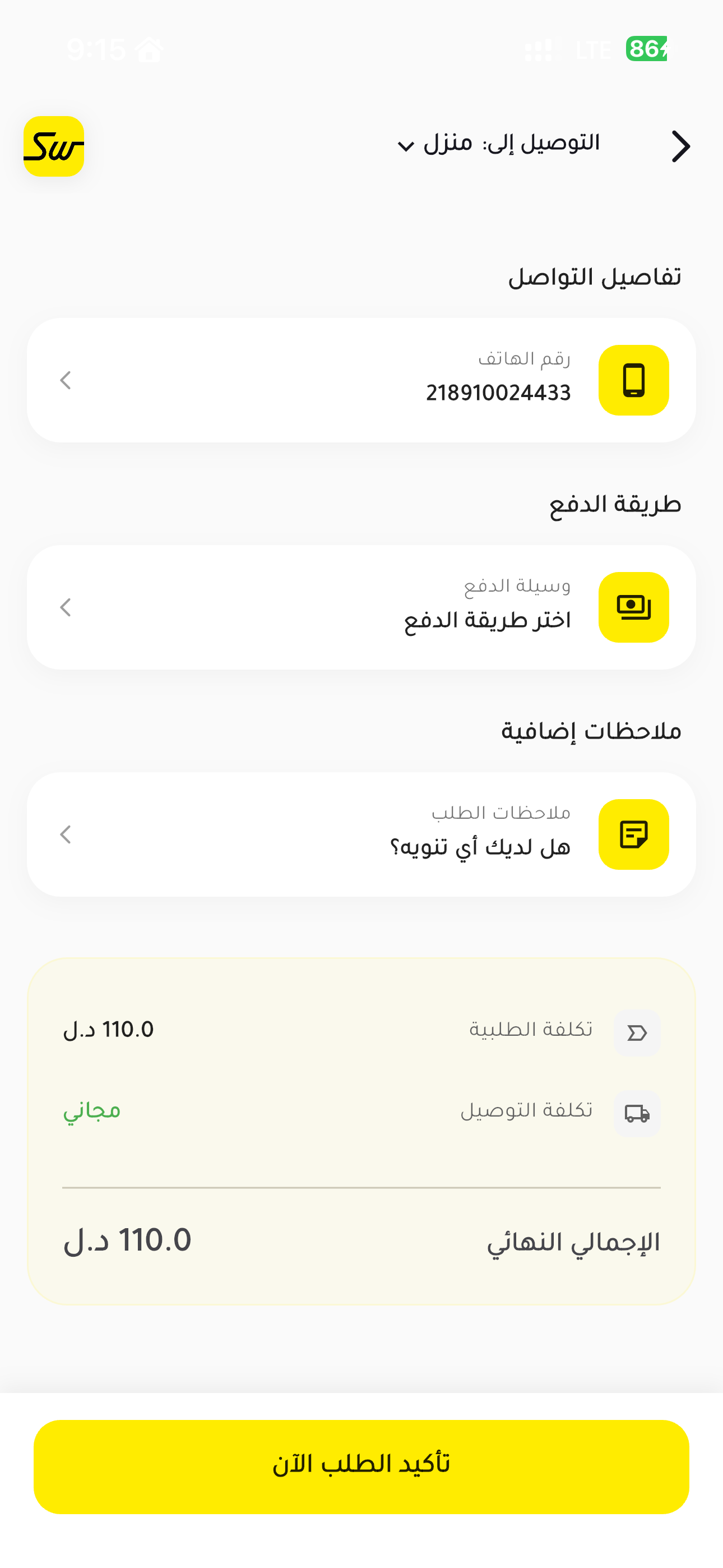Tap the LTE battery status indicator

pyautogui.click(x=646, y=49)
